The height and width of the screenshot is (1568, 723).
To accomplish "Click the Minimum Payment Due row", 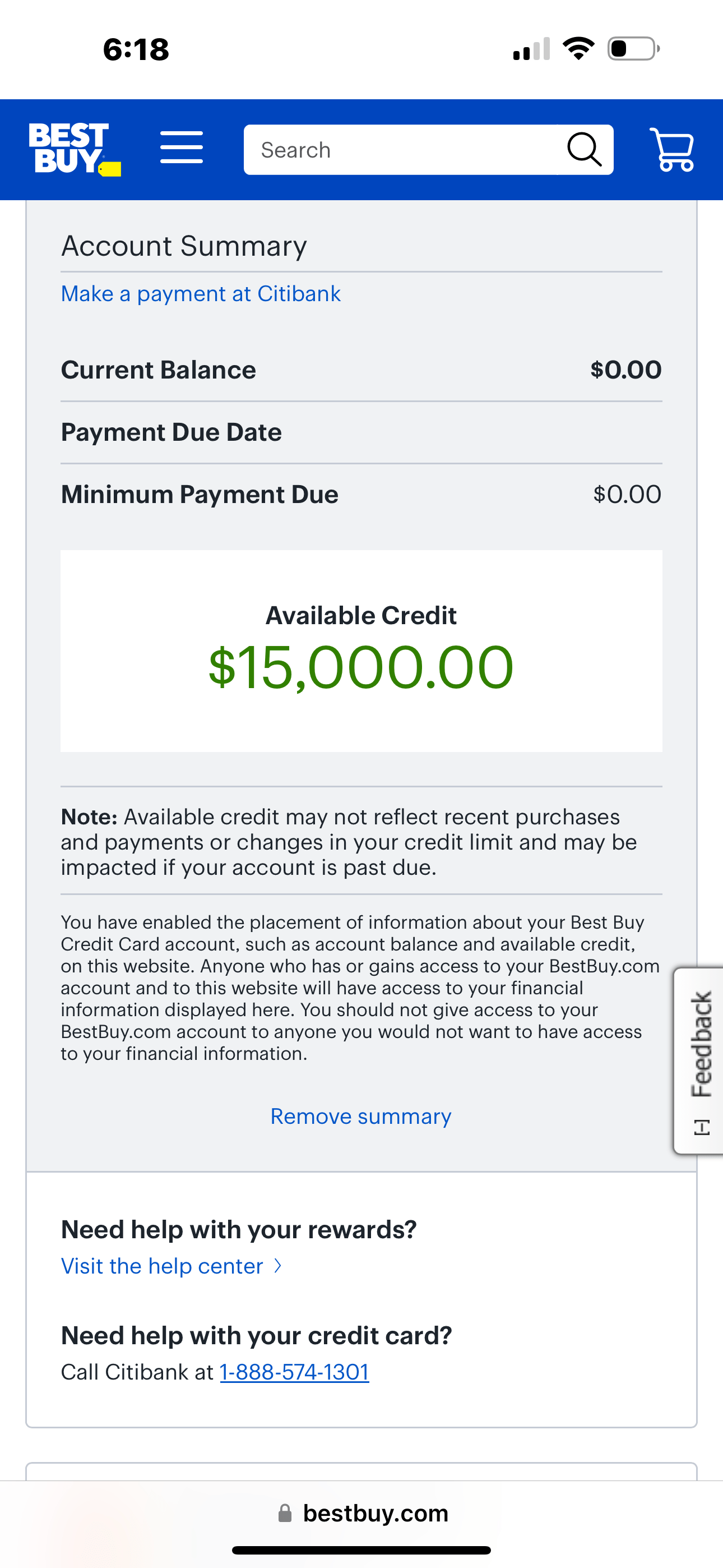I will point(360,494).
